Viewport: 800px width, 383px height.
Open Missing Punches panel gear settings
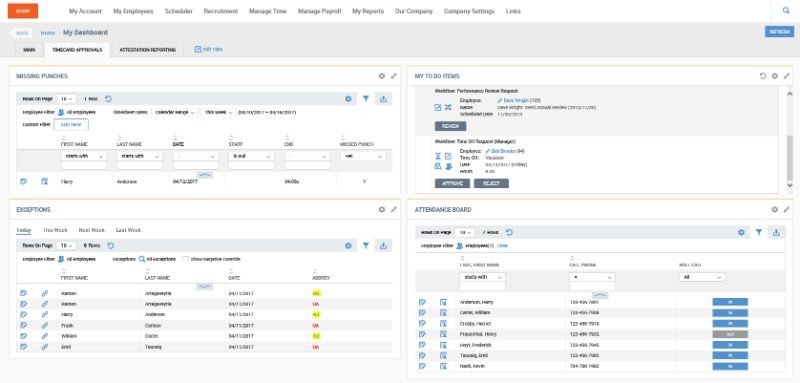point(382,76)
